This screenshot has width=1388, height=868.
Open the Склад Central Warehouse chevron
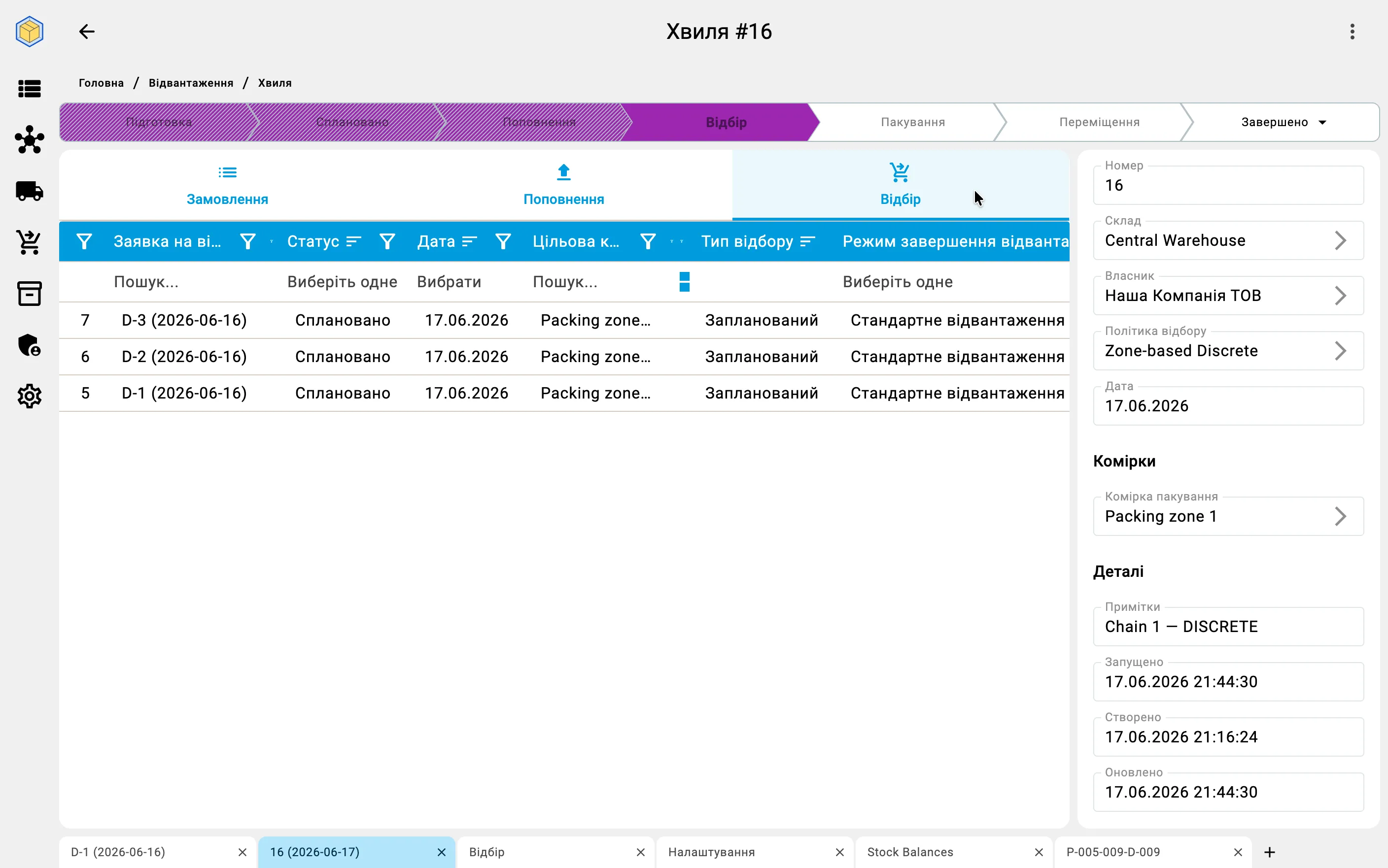pos(1340,240)
